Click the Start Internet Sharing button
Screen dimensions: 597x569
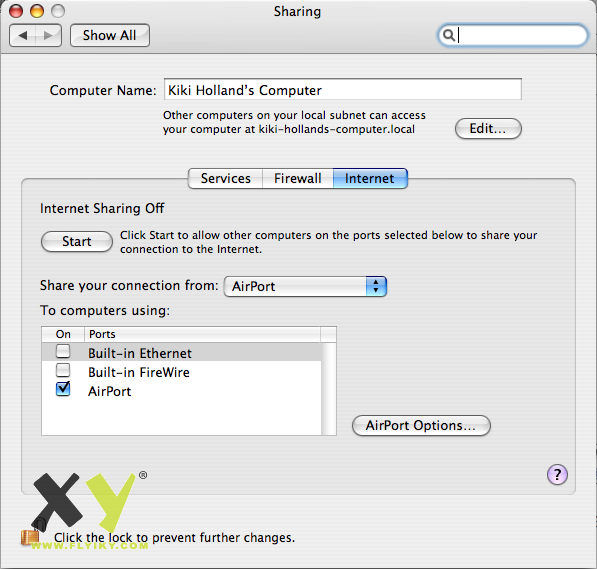(x=77, y=241)
